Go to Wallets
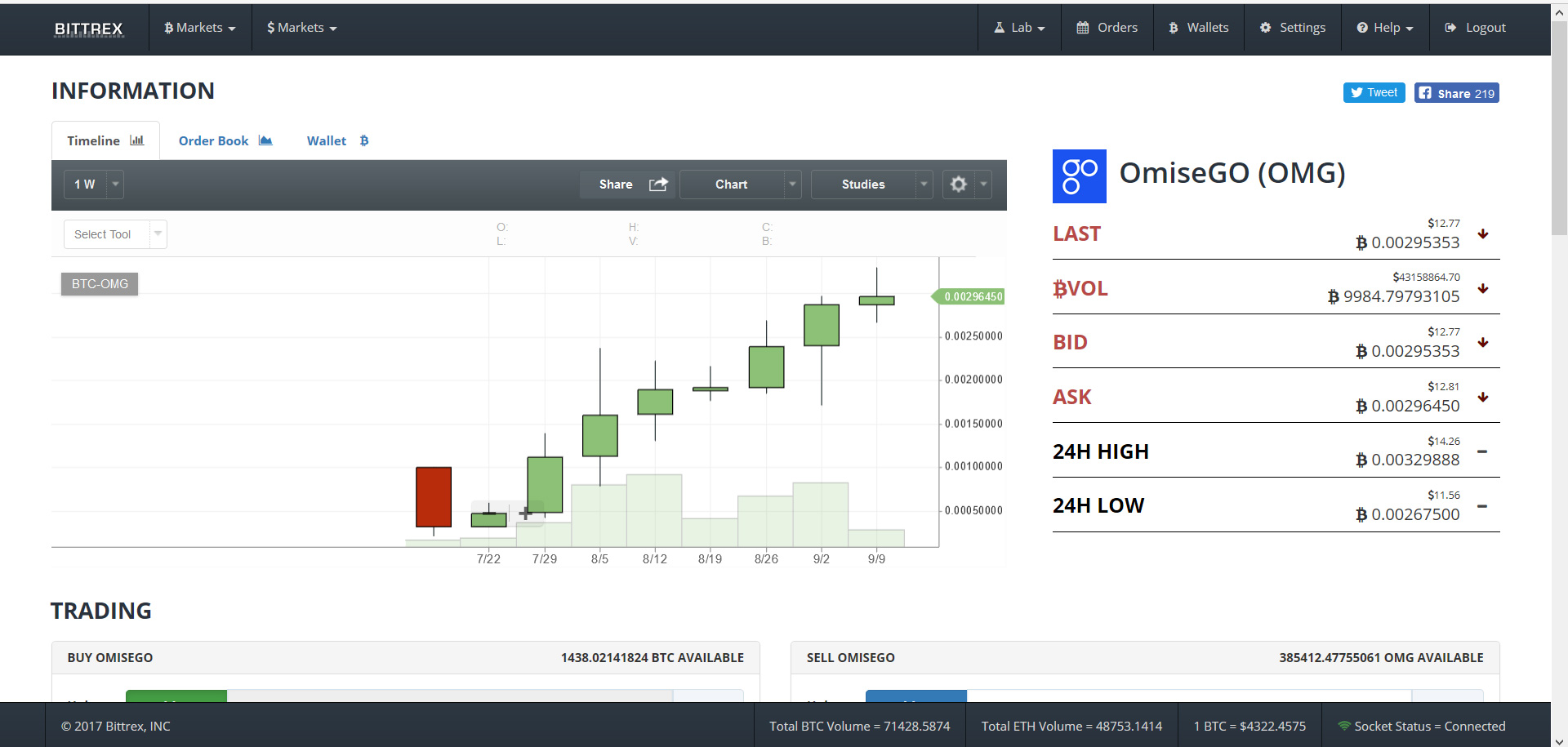Viewport: 1568px width, 747px height. 1198,28
